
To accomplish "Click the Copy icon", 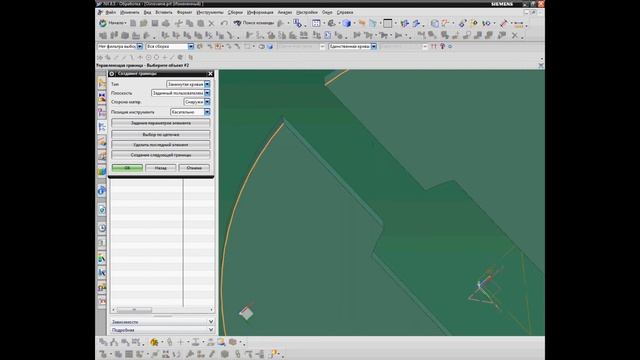I will (x=190, y=23).
